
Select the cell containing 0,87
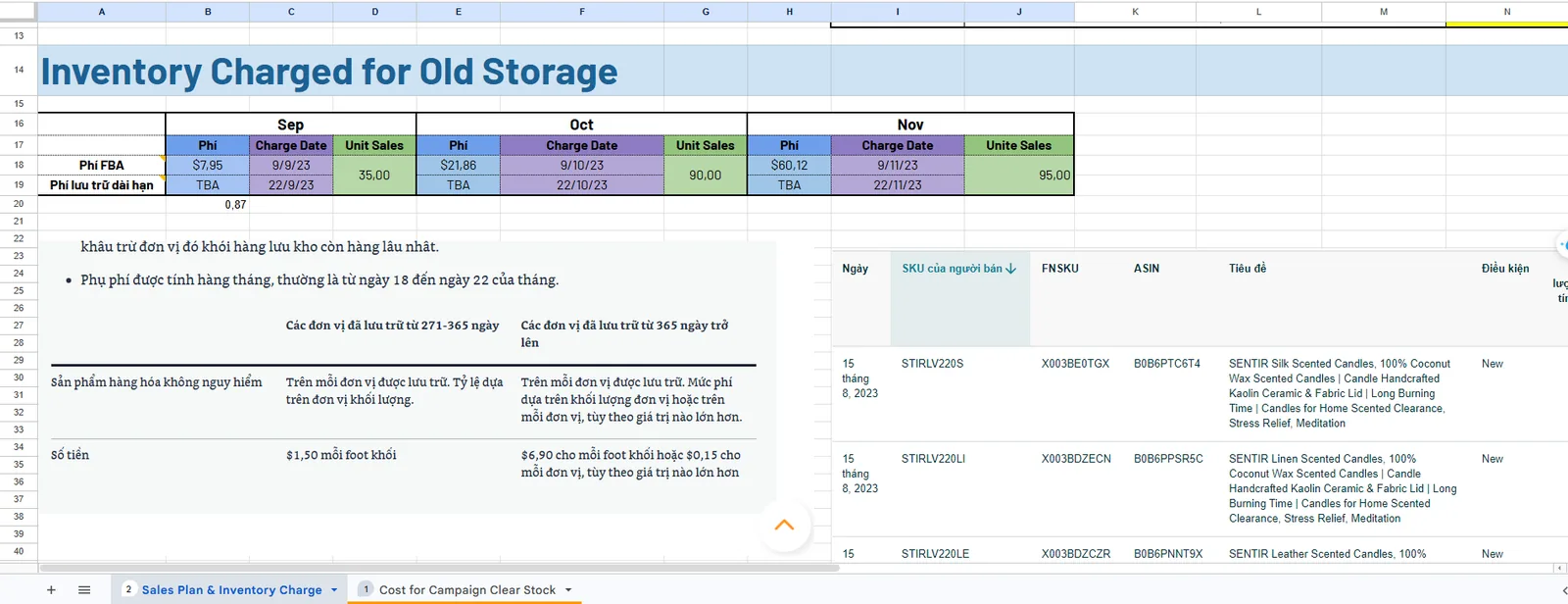[x=208, y=204]
